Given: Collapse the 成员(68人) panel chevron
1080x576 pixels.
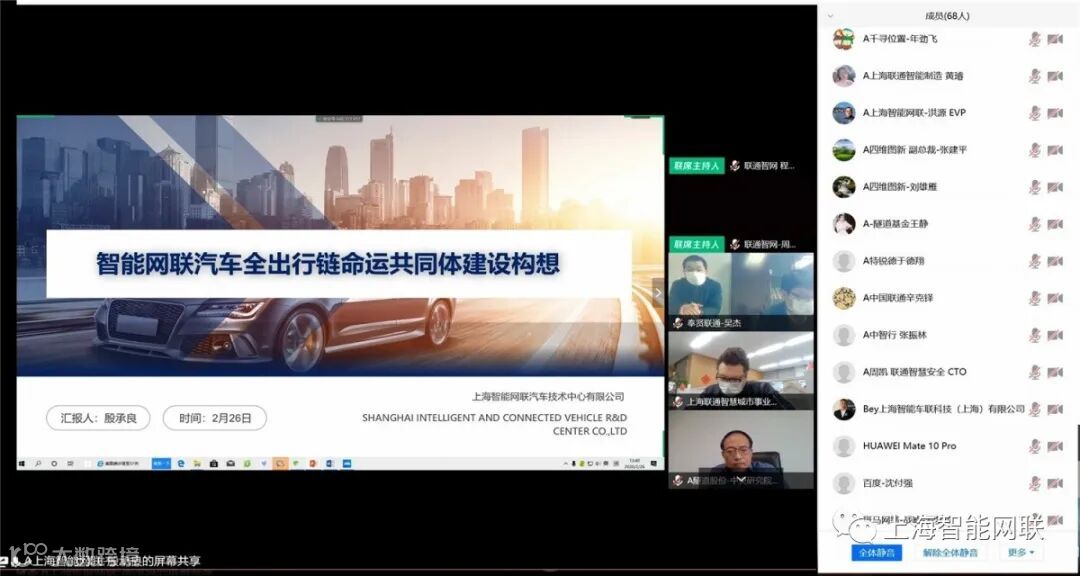Looking at the screenshot, I should (830, 15).
